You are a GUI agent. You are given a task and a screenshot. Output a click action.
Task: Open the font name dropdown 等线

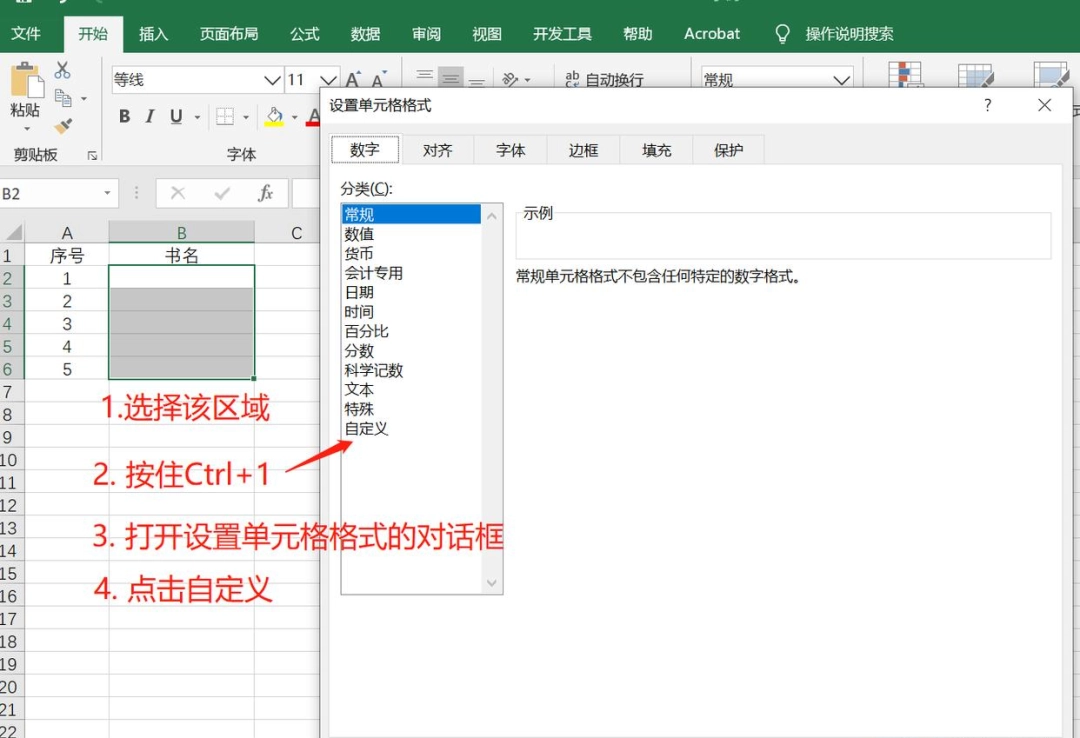pyautogui.click(x=272, y=80)
